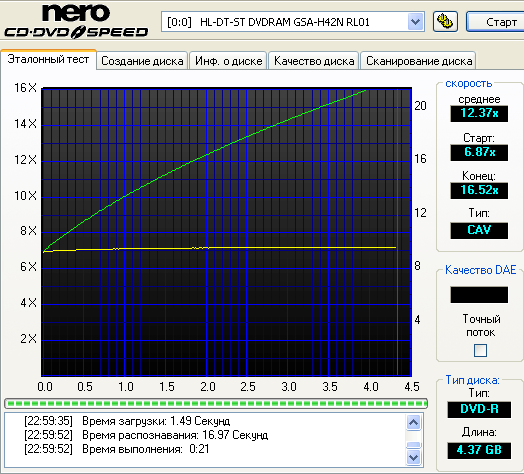Click the Nero CD-DVD Speed logo
This screenshot has width=524, height=474.
click(x=76, y=21)
